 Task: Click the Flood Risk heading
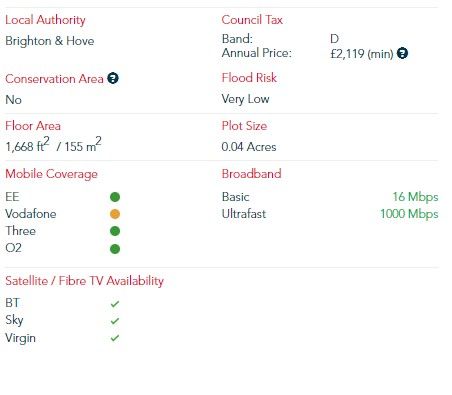coord(249,78)
